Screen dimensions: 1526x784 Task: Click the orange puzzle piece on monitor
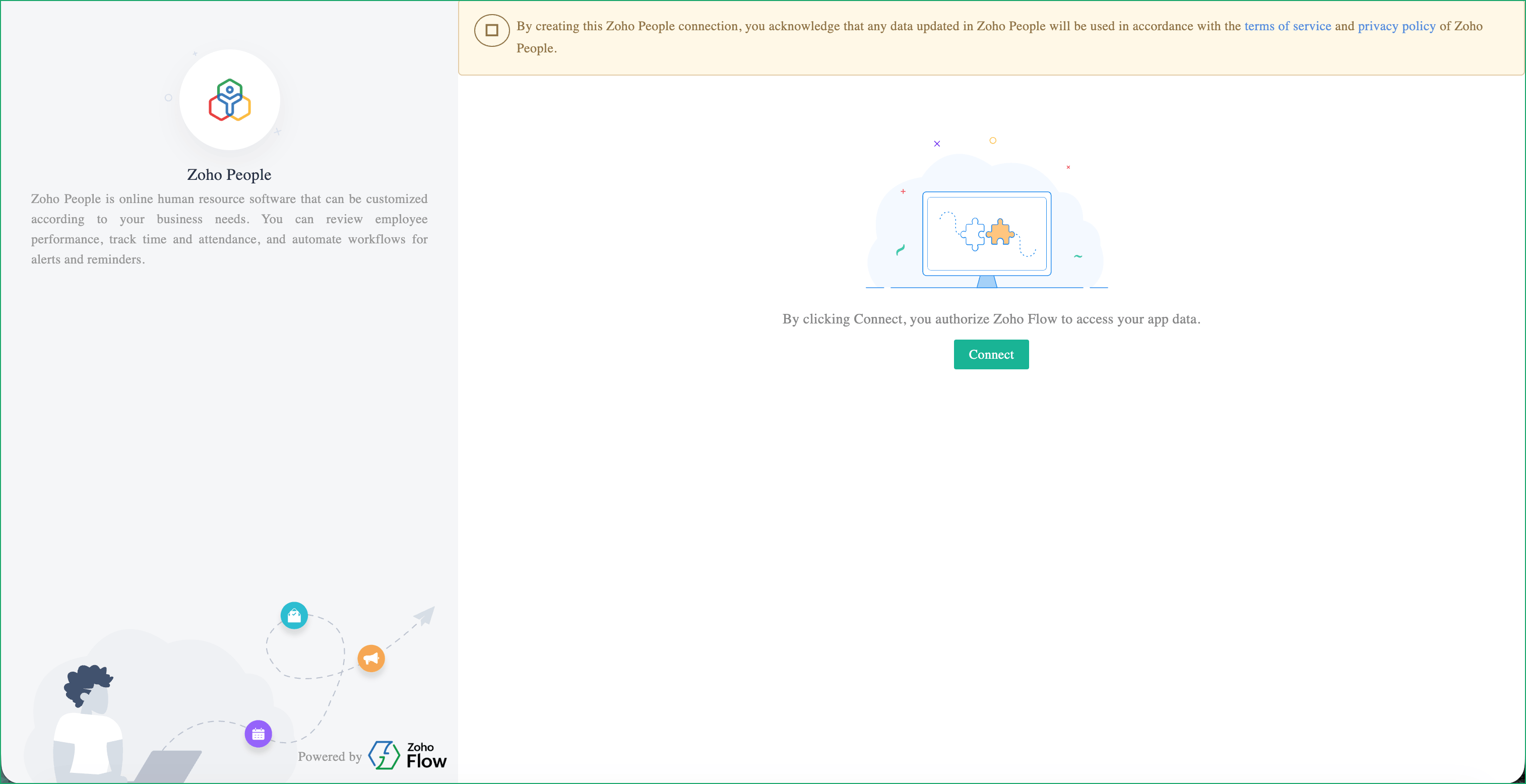pos(1000,232)
